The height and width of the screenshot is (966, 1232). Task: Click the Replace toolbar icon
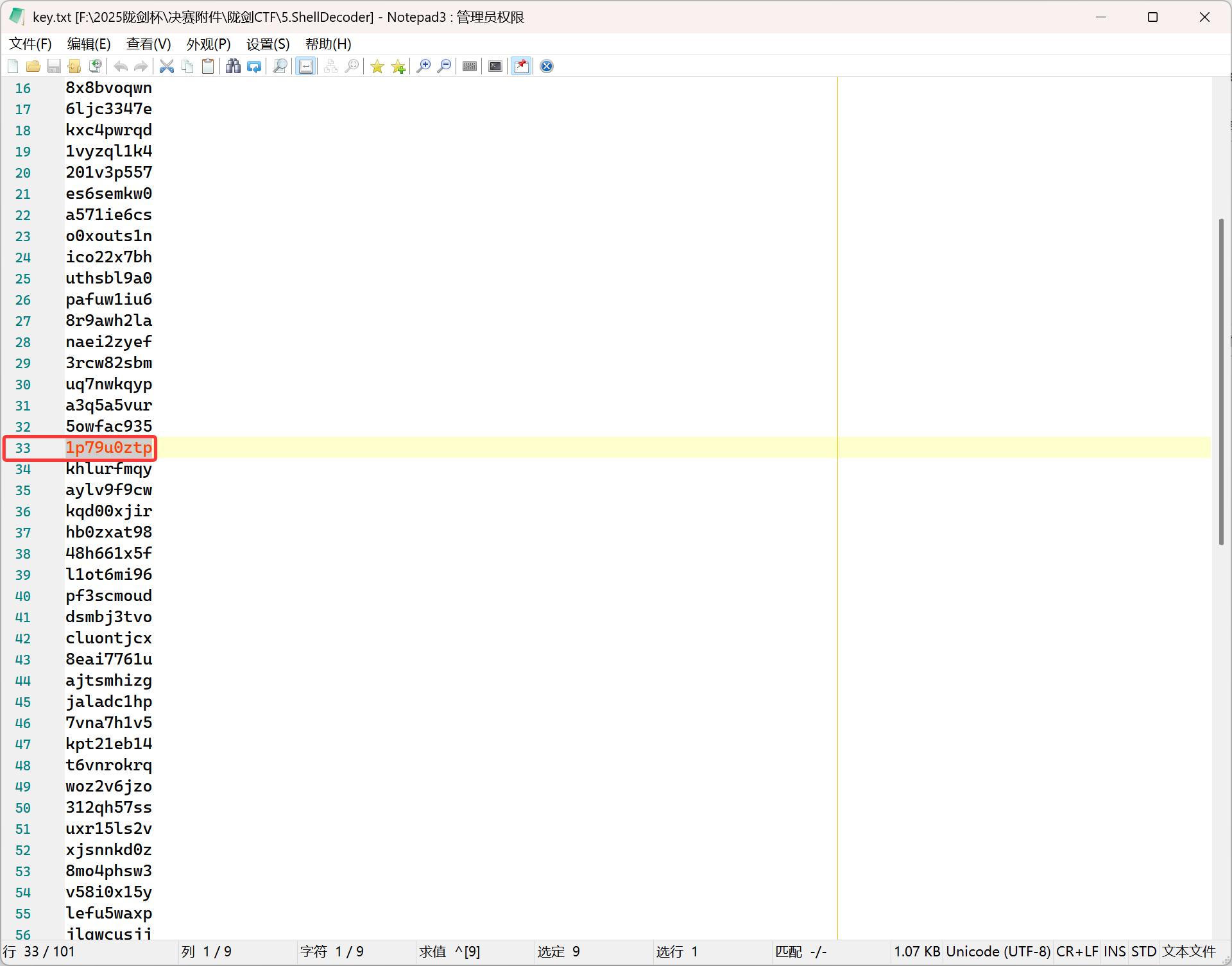coord(254,66)
